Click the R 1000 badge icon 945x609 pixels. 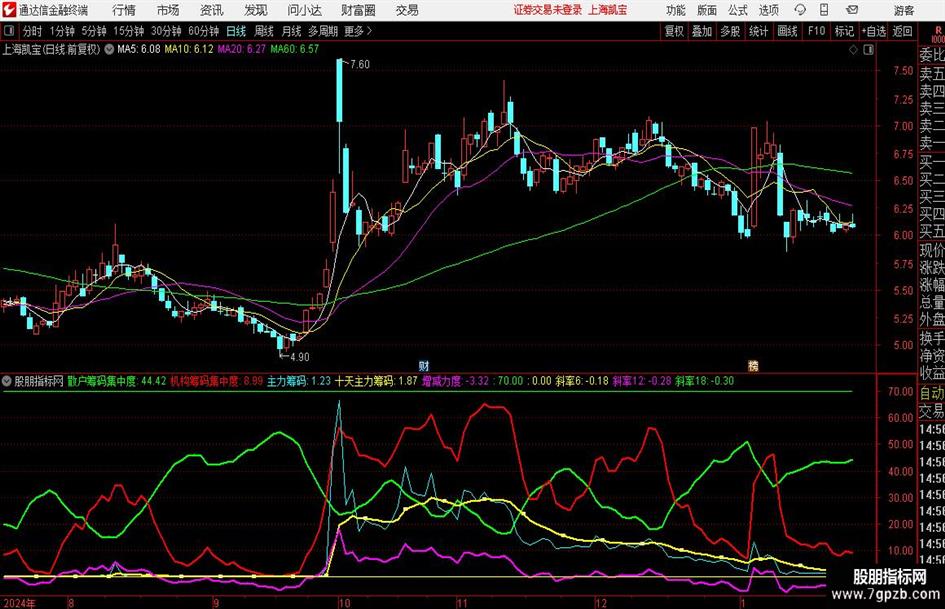tap(938, 33)
